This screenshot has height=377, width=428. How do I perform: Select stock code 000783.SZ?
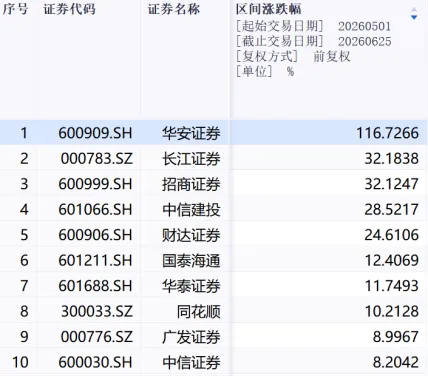(x=97, y=159)
